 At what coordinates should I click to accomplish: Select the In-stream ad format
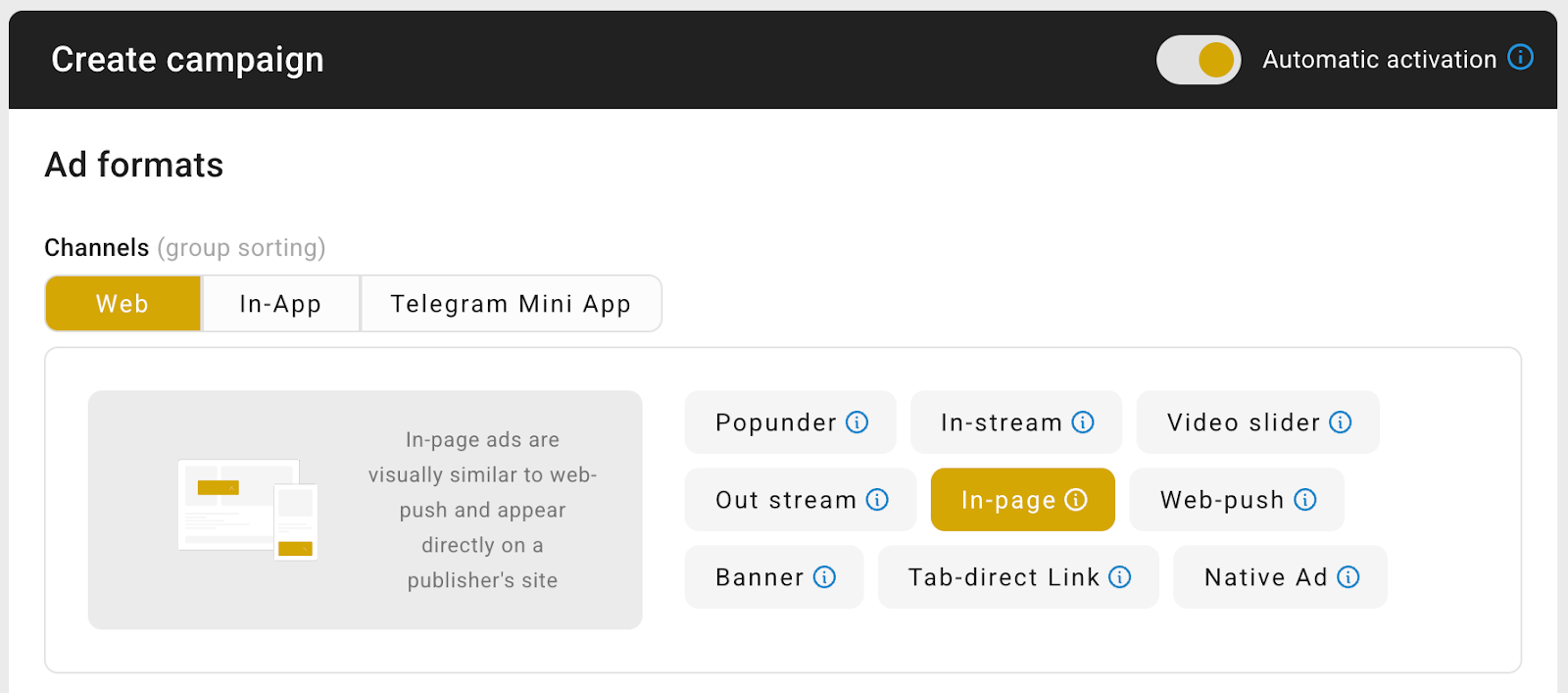point(1001,422)
